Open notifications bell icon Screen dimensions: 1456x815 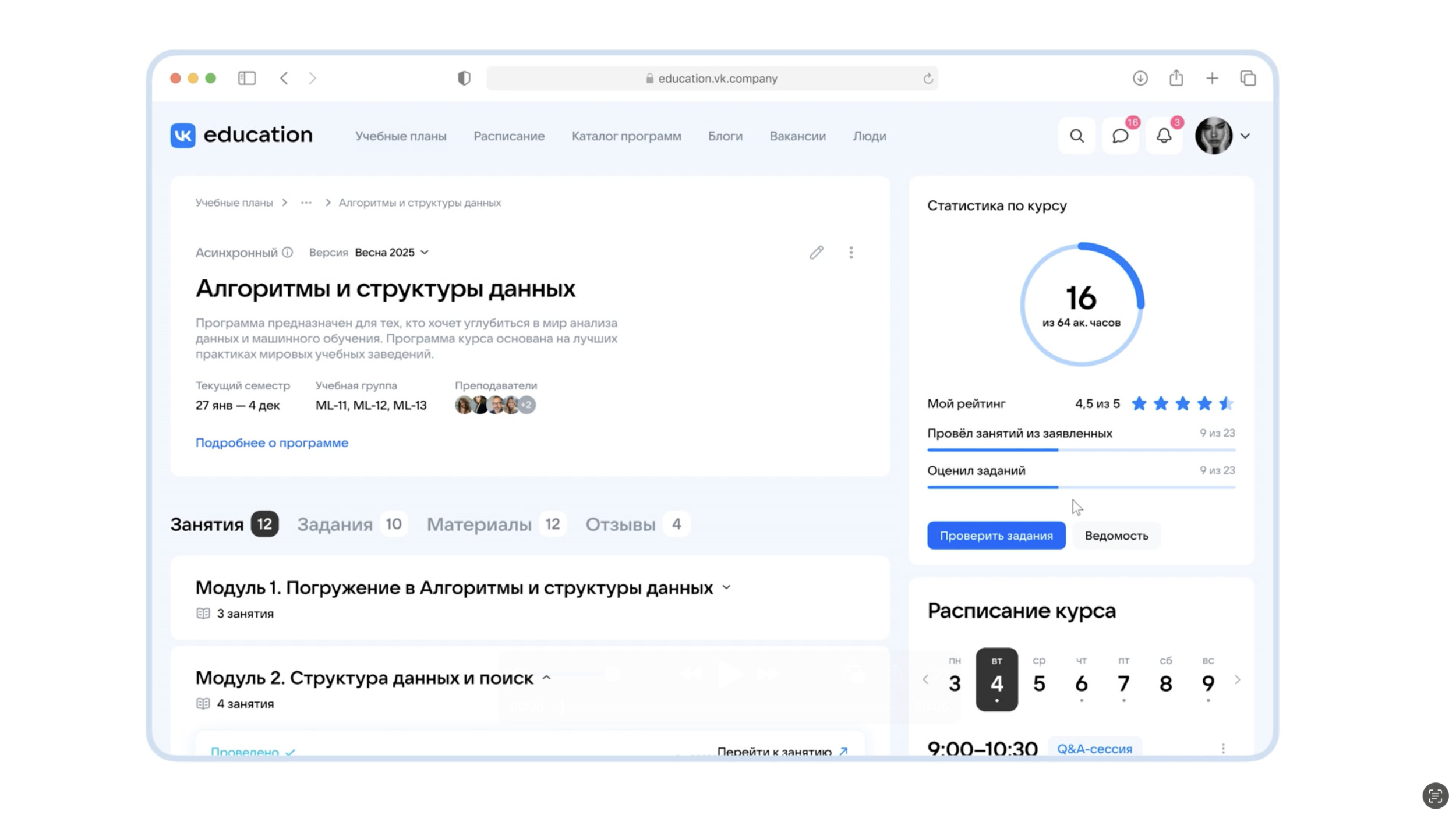point(1163,136)
